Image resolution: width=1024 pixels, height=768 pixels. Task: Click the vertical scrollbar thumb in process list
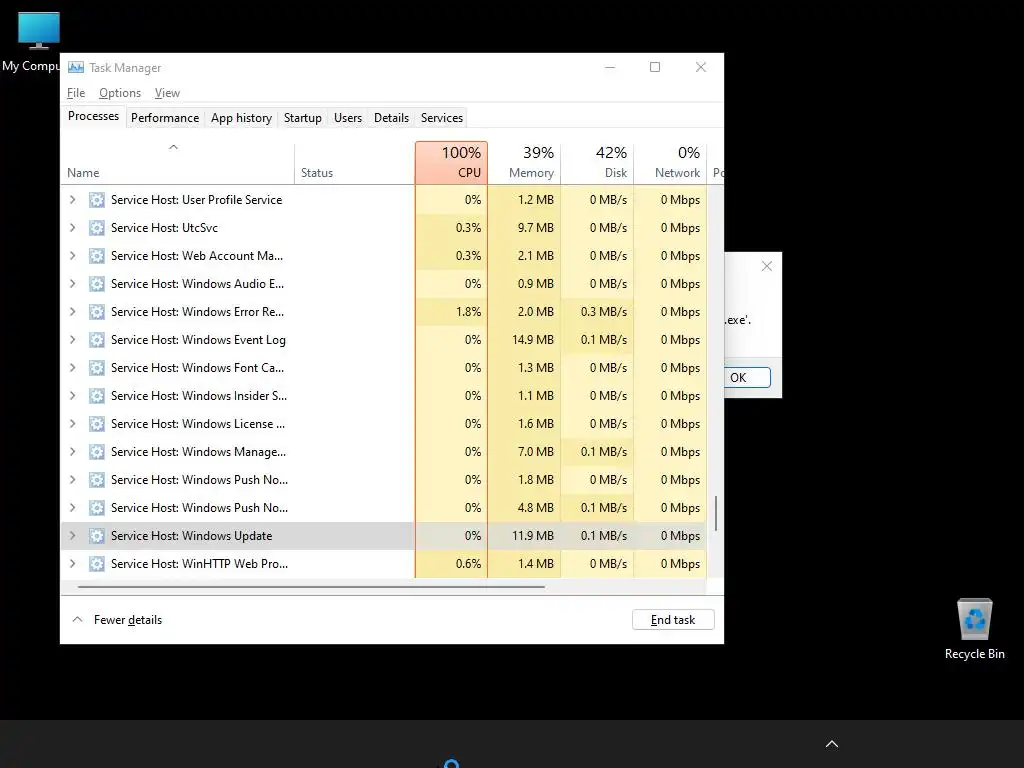716,513
